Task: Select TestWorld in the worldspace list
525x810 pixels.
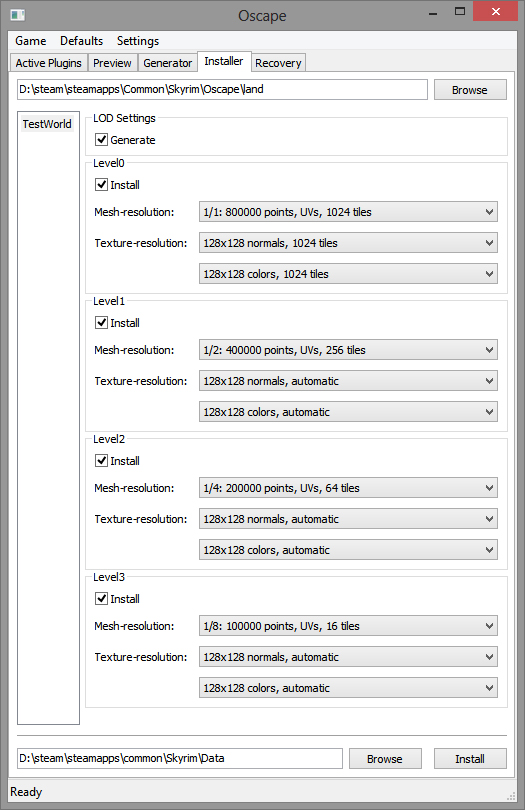Action: [x=47, y=124]
